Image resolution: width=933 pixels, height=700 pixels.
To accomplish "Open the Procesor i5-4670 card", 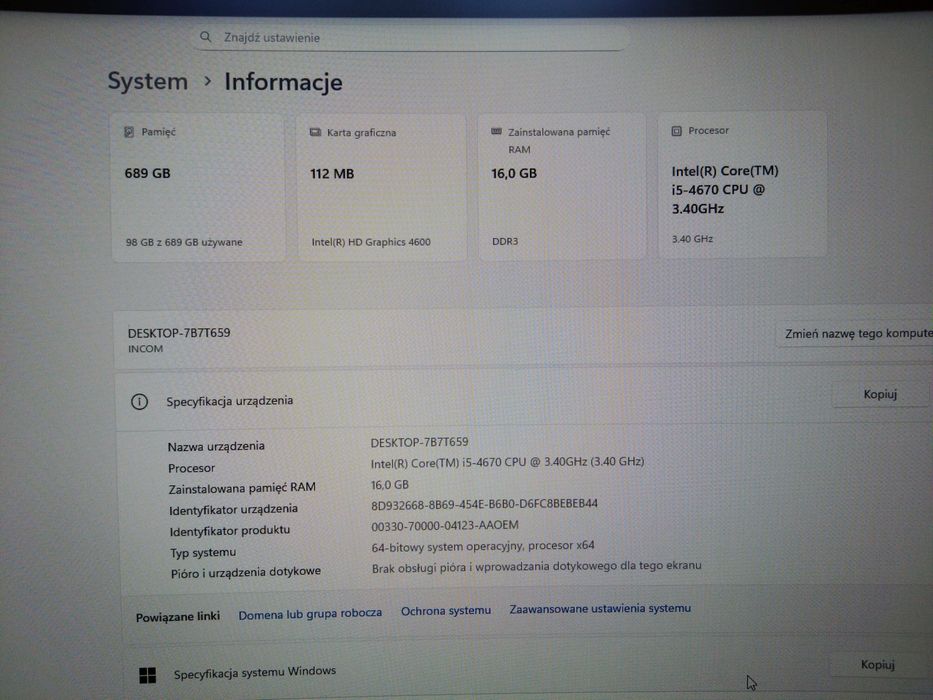I will point(742,185).
